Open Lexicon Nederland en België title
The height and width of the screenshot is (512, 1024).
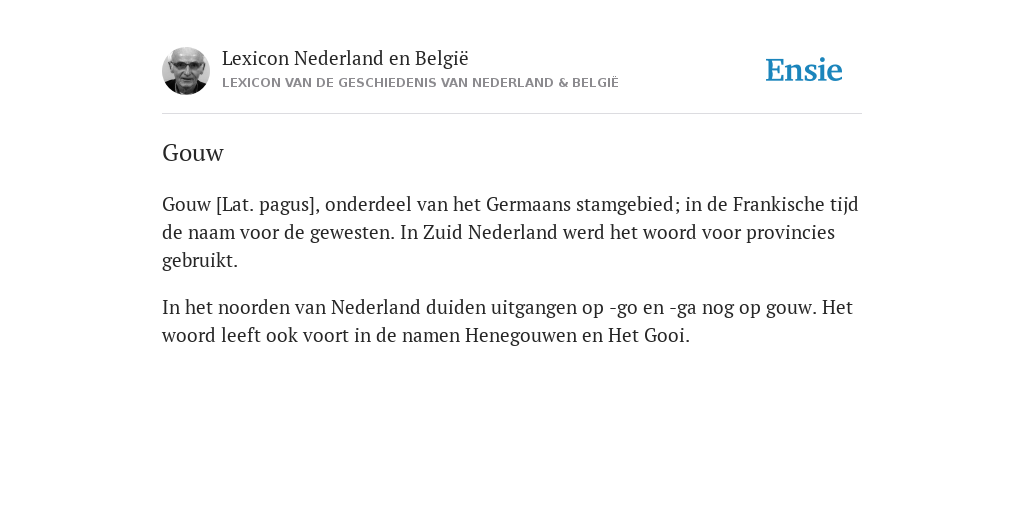[x=345, y=58]
